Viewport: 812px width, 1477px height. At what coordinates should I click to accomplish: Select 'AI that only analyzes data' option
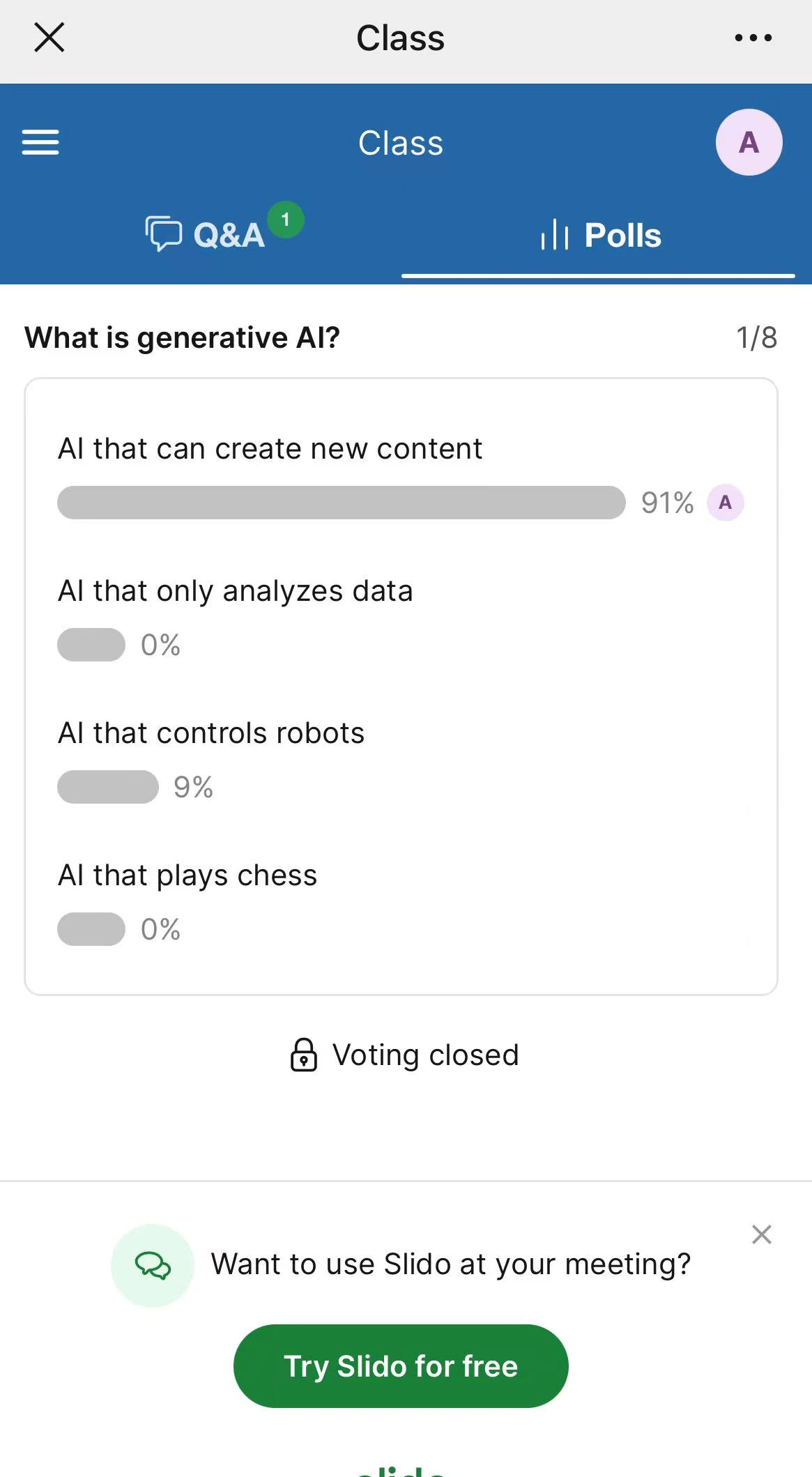(x=235, y=591)
